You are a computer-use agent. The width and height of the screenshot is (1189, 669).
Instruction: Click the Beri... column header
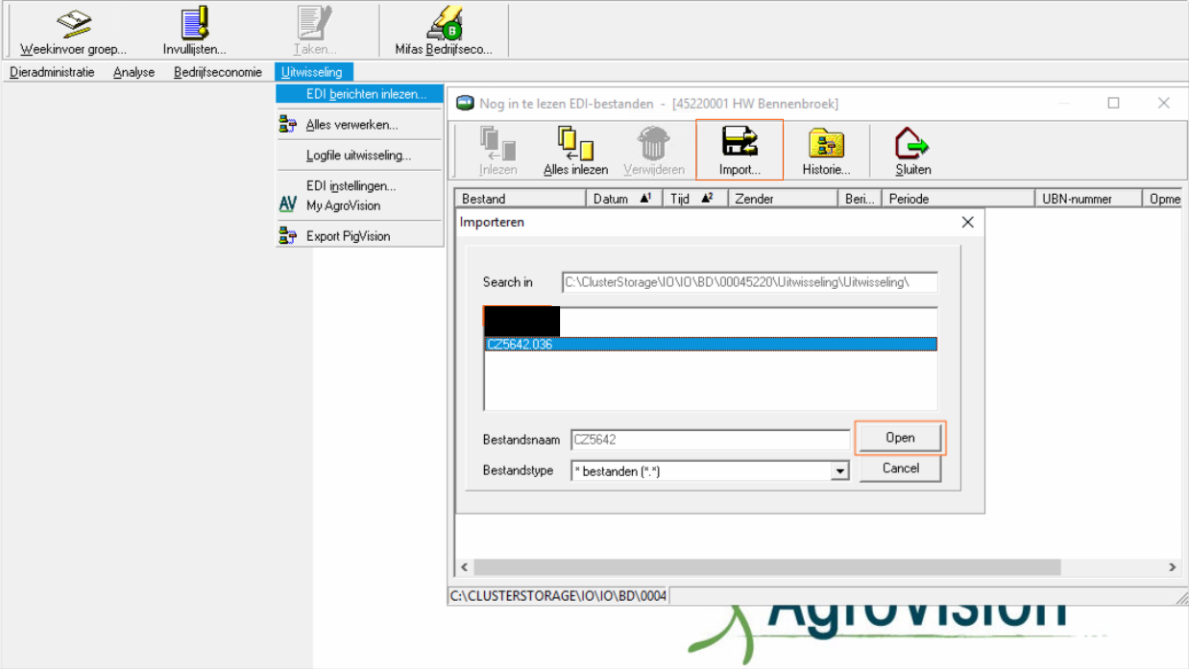(x=859, y=199)
